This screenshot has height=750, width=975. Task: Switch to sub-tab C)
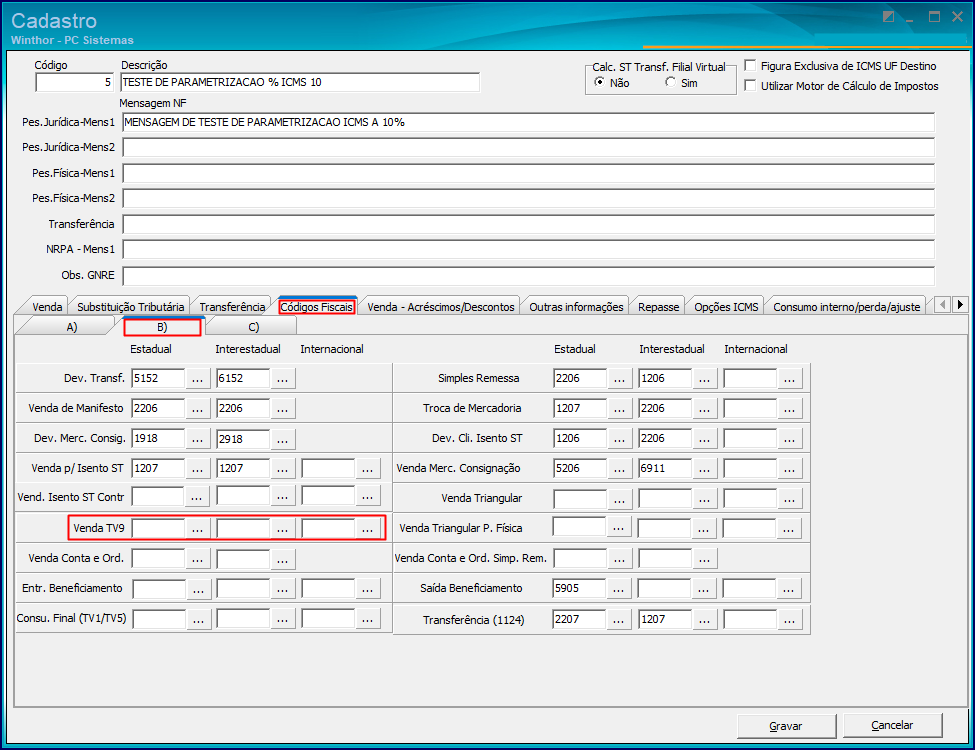[x=253, y=327]
